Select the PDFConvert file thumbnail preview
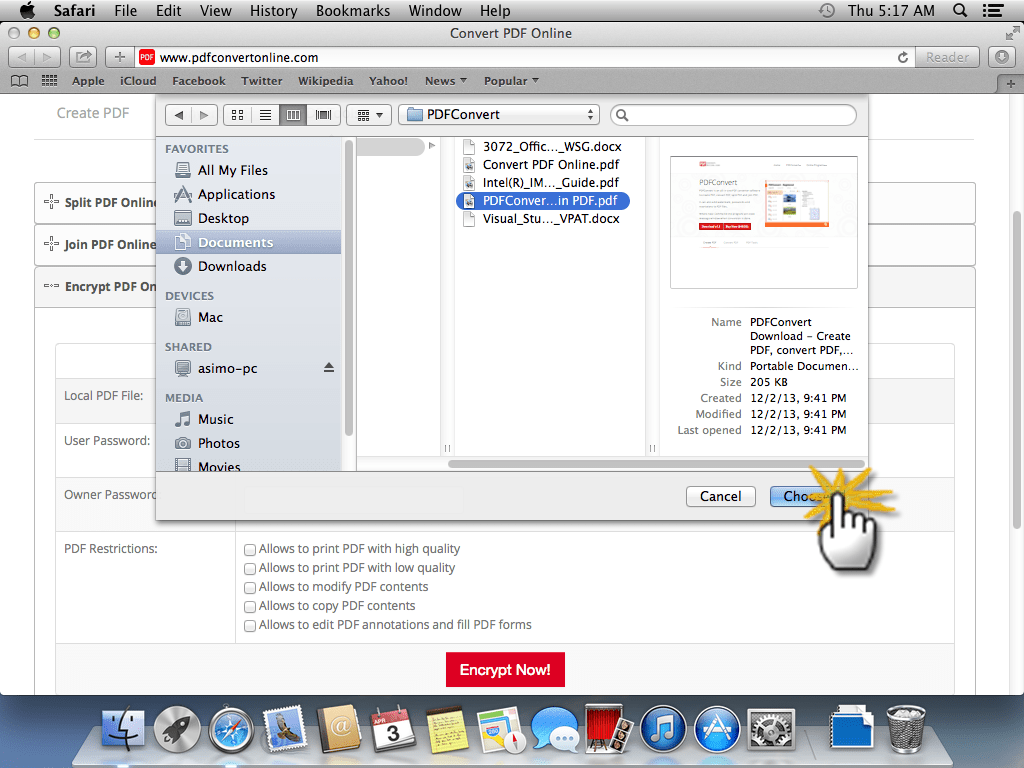Screen dimensions: 1024x768 [x=763, y=222]
